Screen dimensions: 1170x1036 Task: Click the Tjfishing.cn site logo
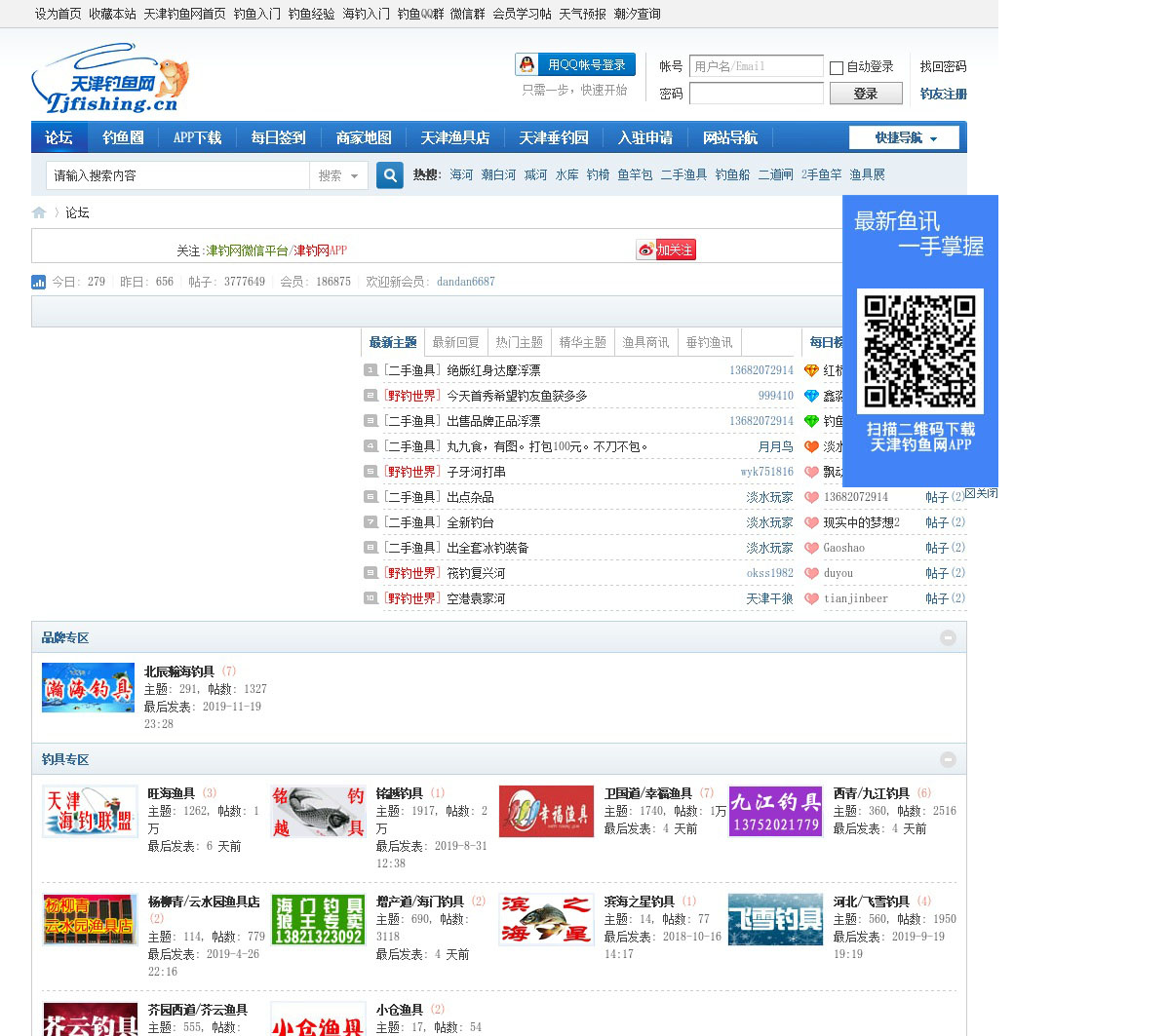click(x=109, y=79)
